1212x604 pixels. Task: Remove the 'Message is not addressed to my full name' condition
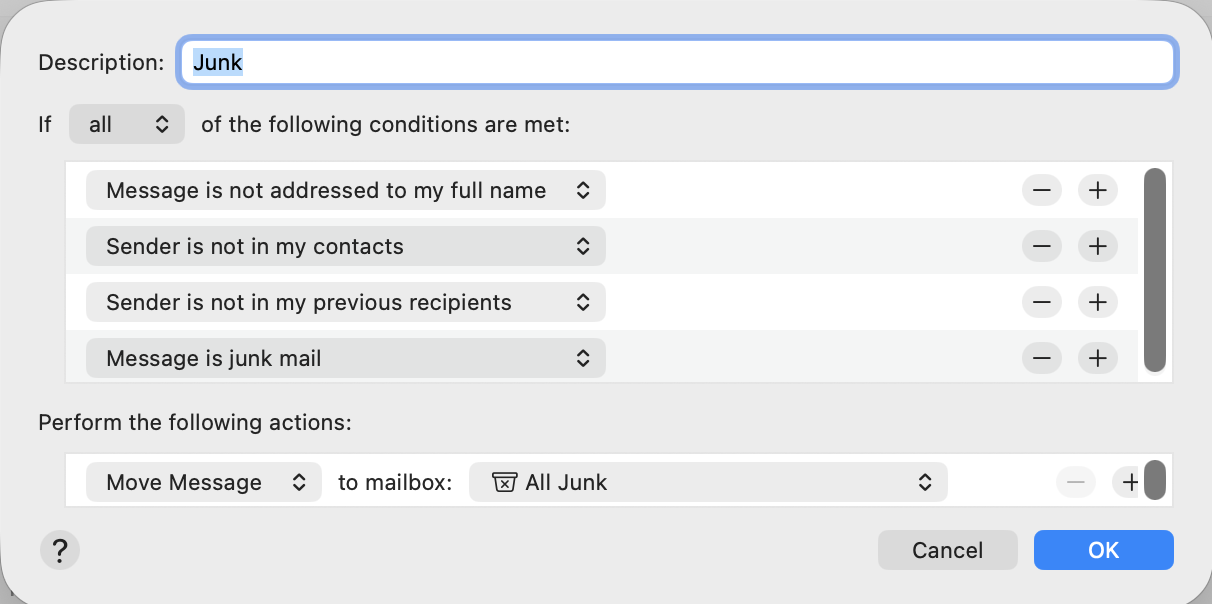1041,190
